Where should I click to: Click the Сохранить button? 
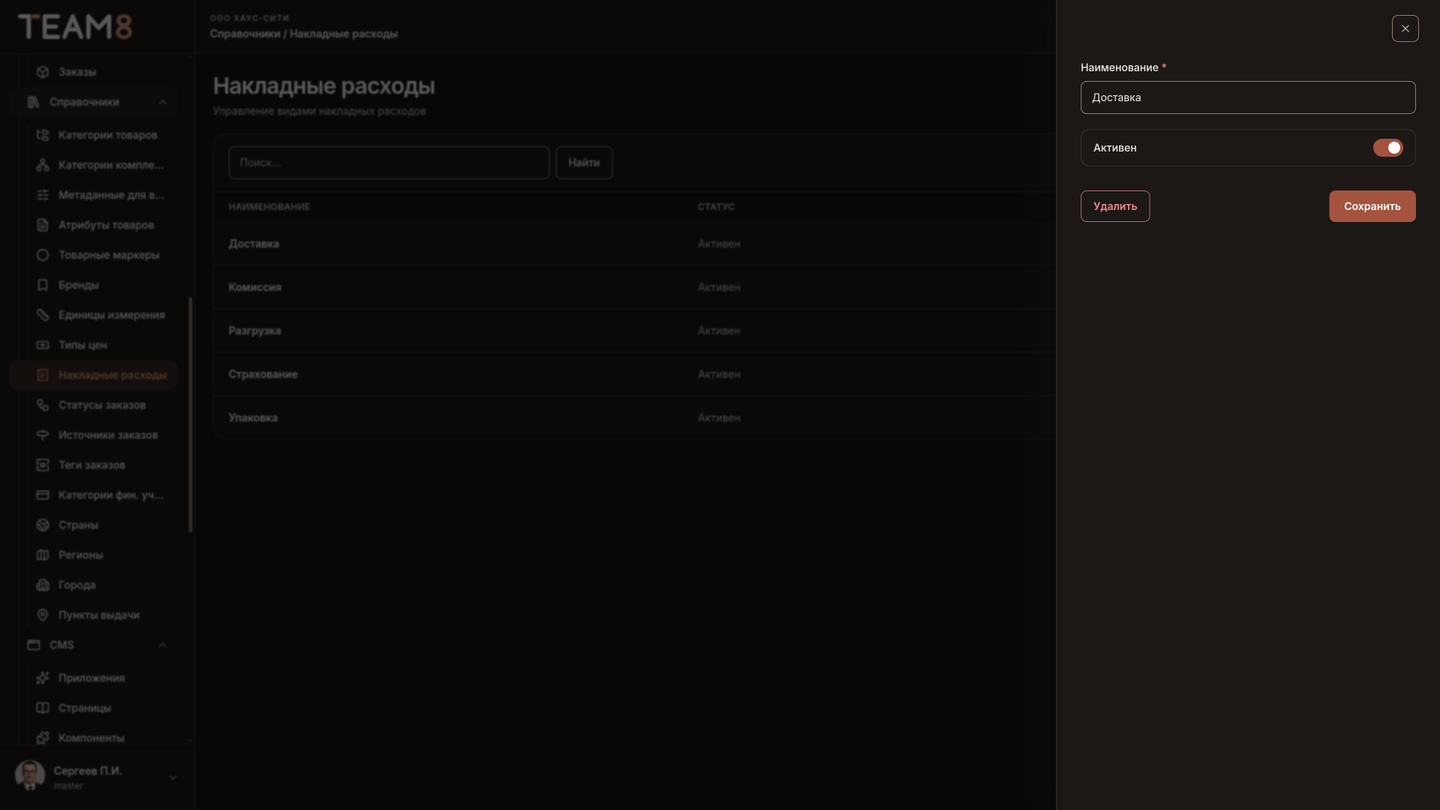point(1372,206)
